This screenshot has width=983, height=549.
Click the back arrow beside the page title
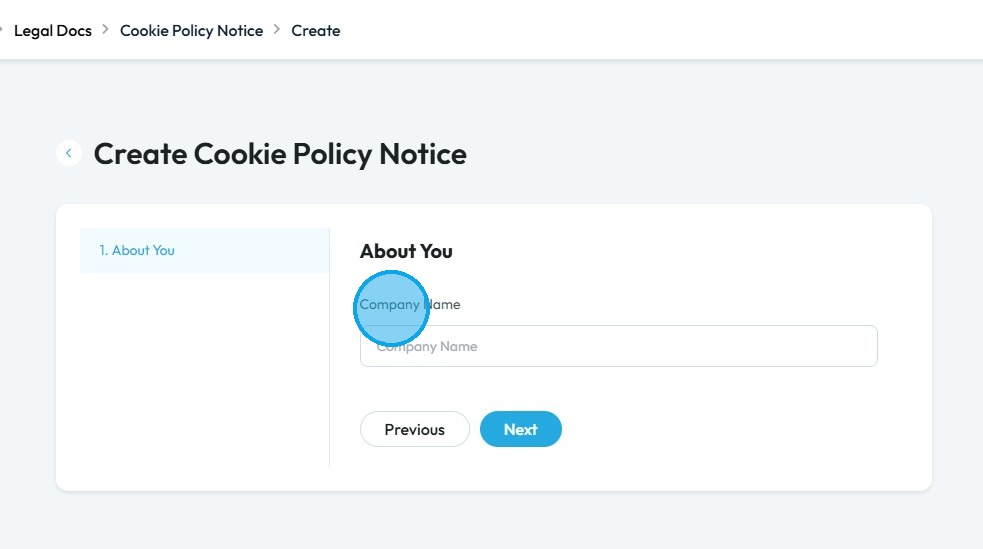coord(69,153)
